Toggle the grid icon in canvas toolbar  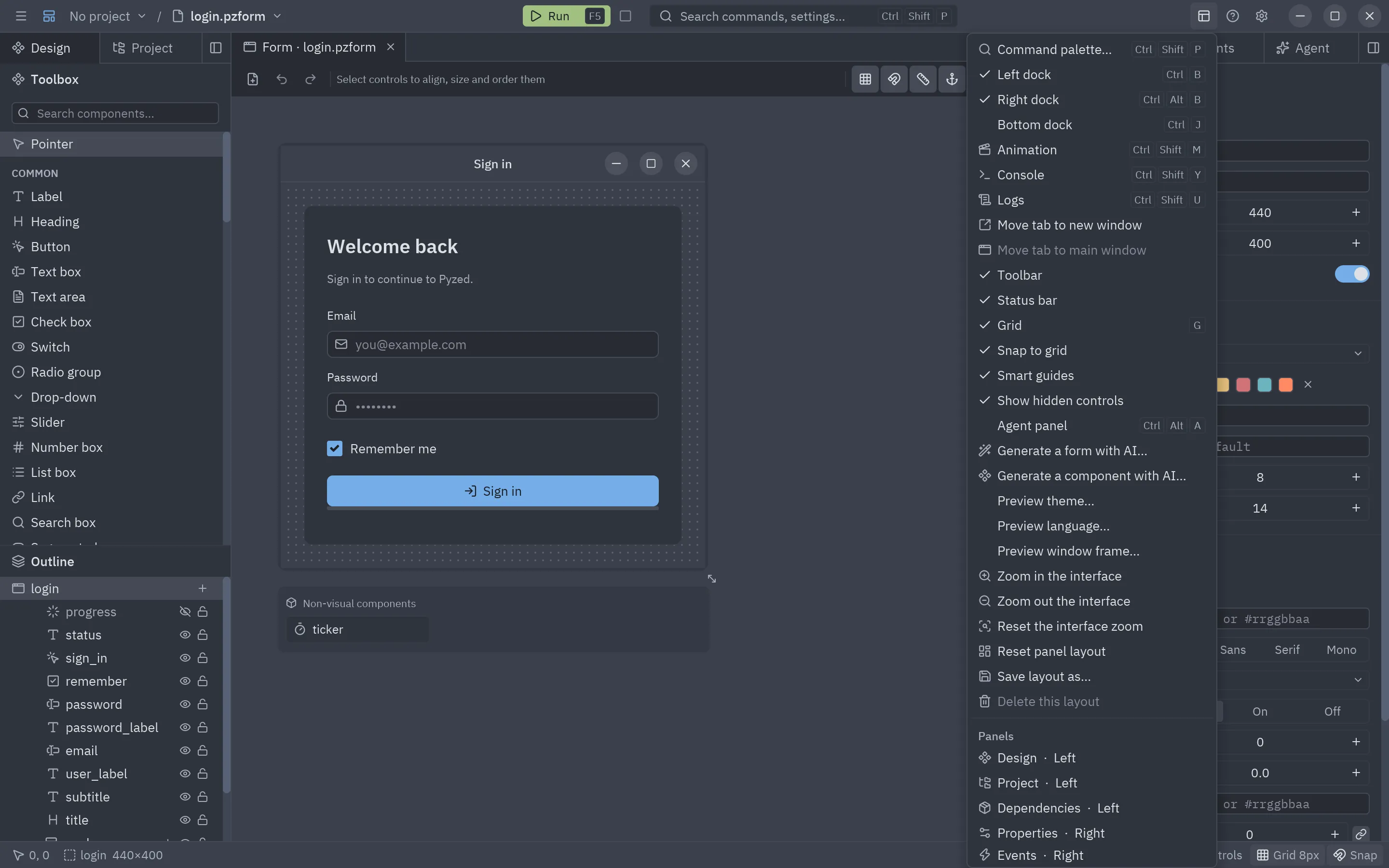pyautogui.click(x=865, y=79)
